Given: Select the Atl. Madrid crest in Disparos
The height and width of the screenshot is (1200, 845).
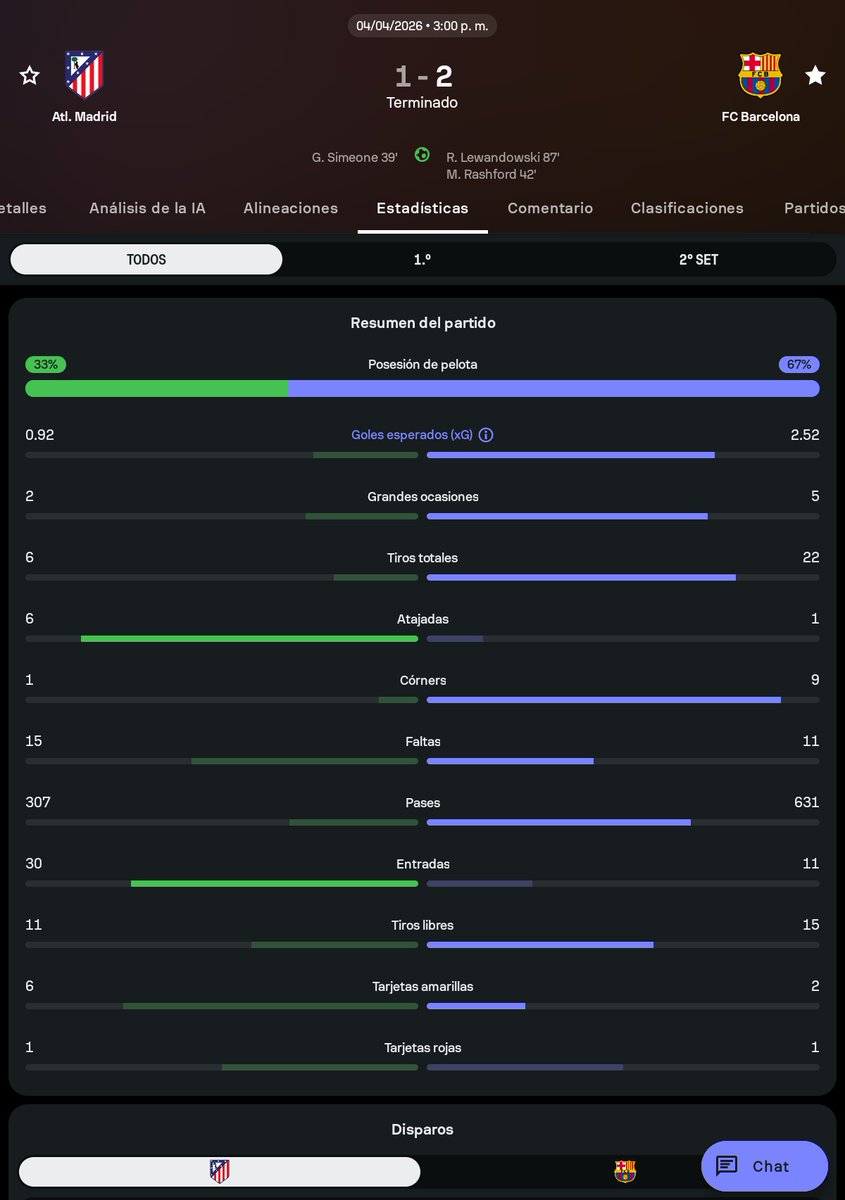Looking at the screenshot, I should click(219, 1171).
